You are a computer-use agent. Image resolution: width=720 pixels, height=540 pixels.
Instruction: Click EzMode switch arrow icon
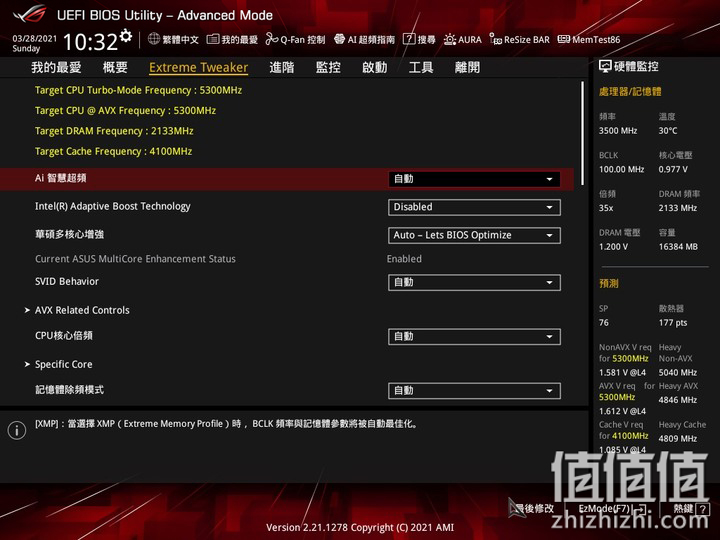point(641,509)
